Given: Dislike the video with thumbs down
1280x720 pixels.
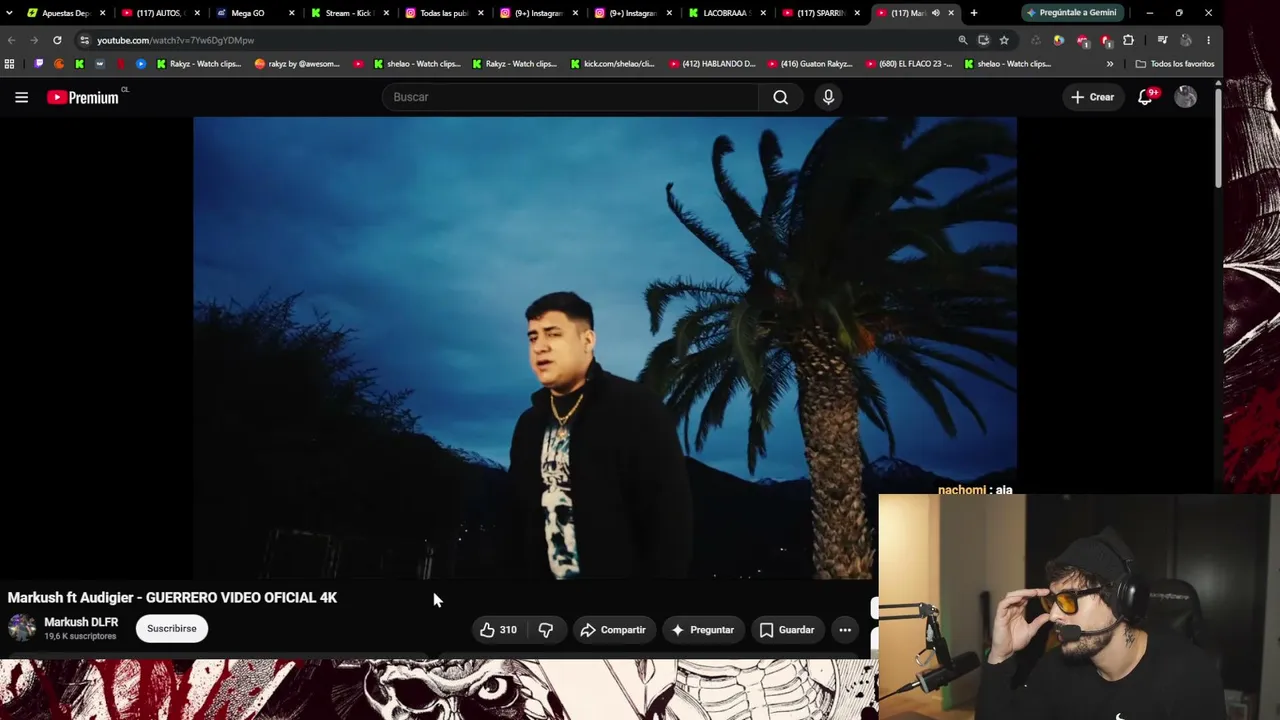Looking at the screenshot, I should [x=546, y=630].
